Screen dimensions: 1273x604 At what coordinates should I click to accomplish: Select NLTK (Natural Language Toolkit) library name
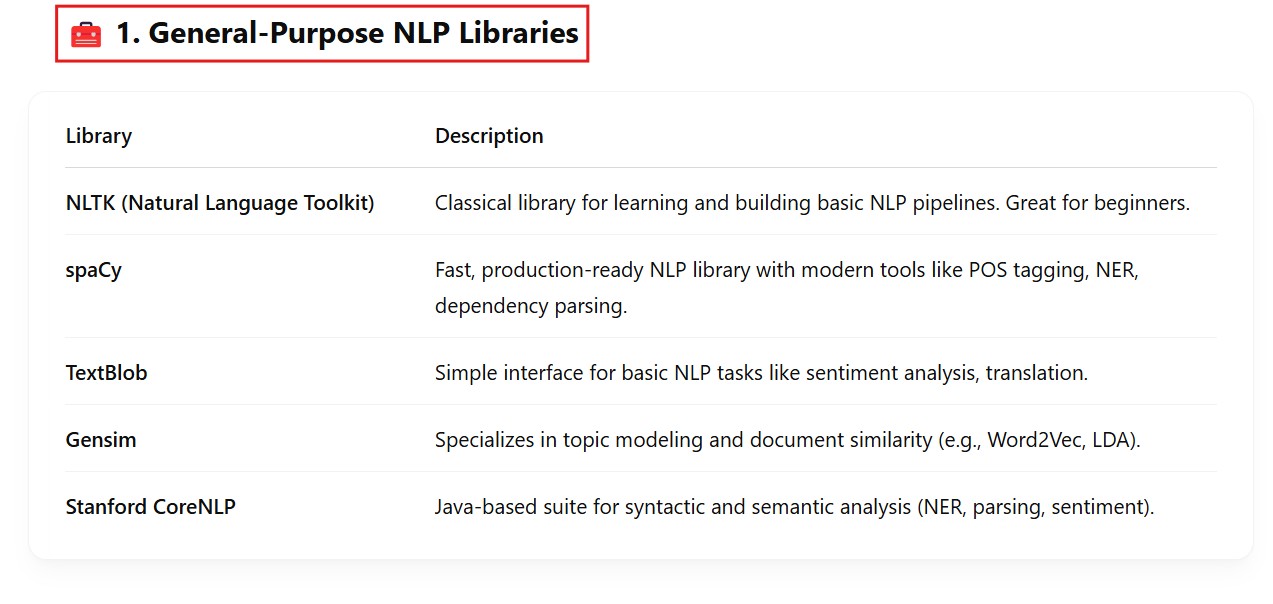click(x=220, y=203)
